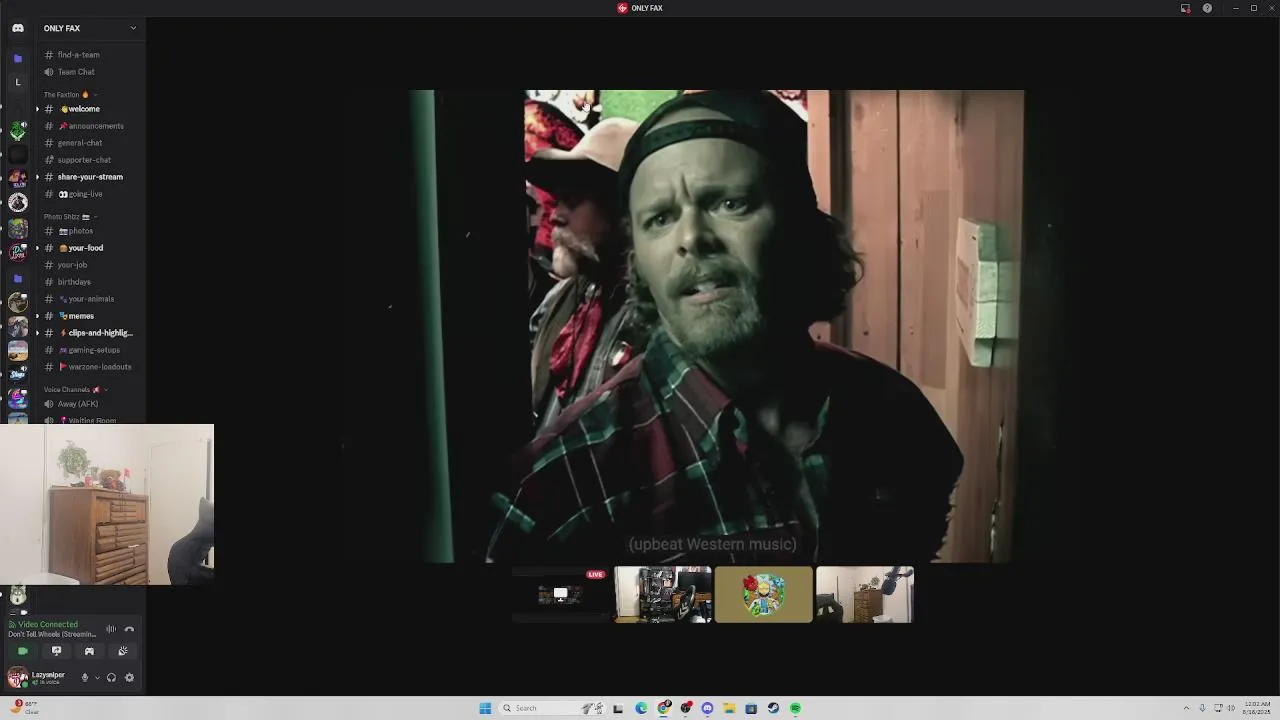1280x720 pixels.
Task: Select the gaming chair webcam thumbnail
Action: click(662, 595)
